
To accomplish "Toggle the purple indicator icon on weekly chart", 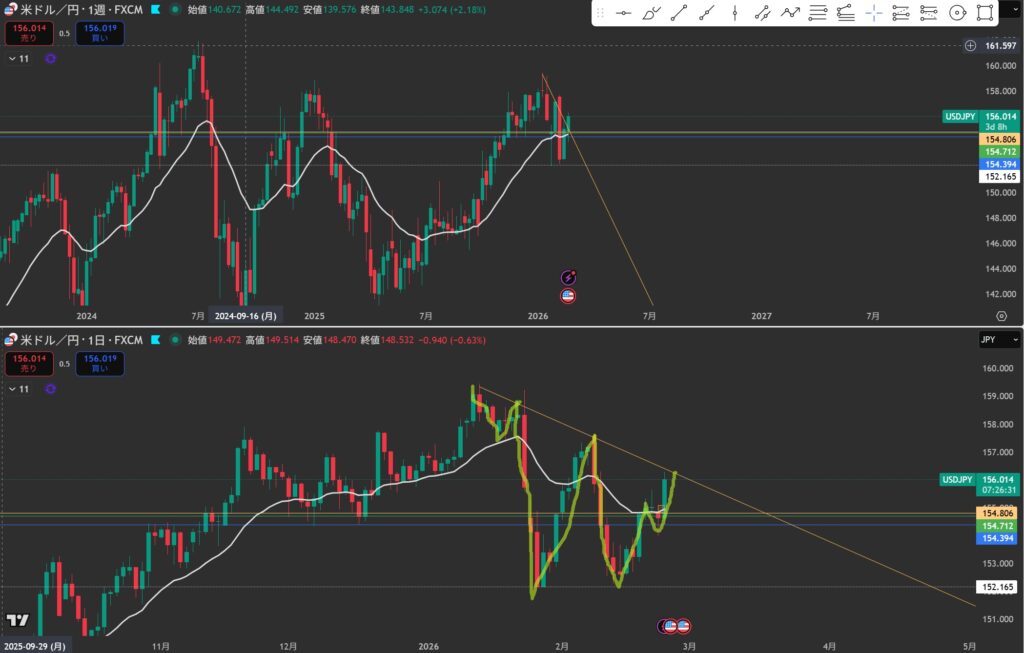I will tap(50, 59).
